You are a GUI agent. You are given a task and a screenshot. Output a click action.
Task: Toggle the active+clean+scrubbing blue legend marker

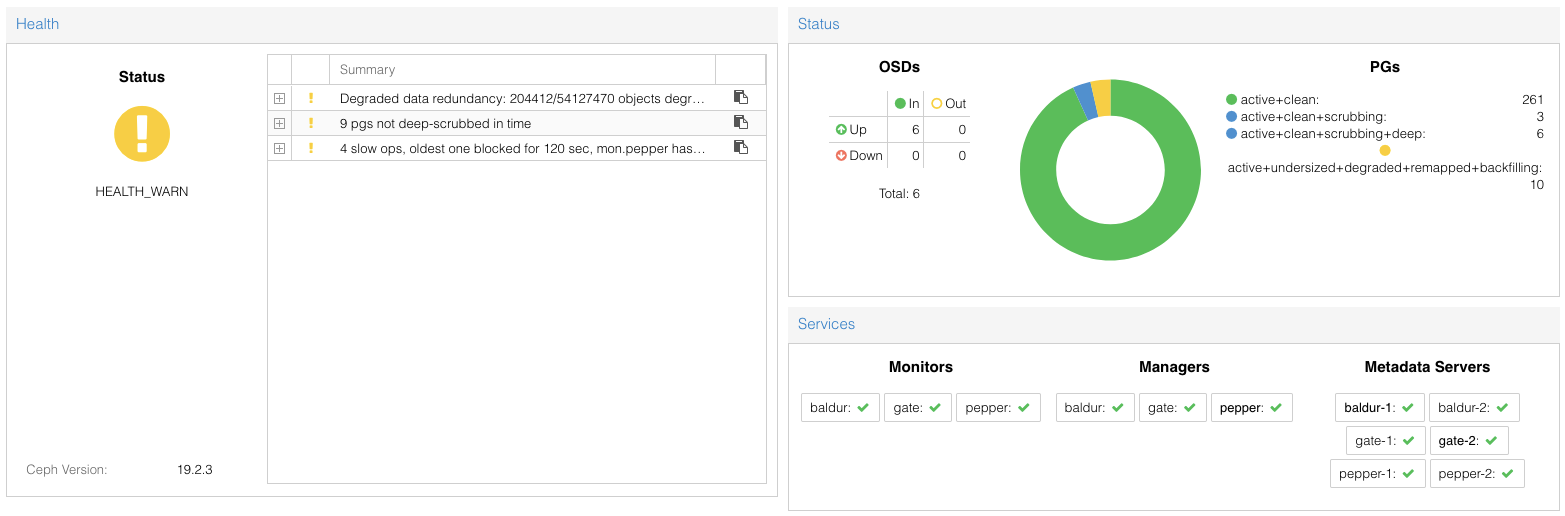(1232, 116)
